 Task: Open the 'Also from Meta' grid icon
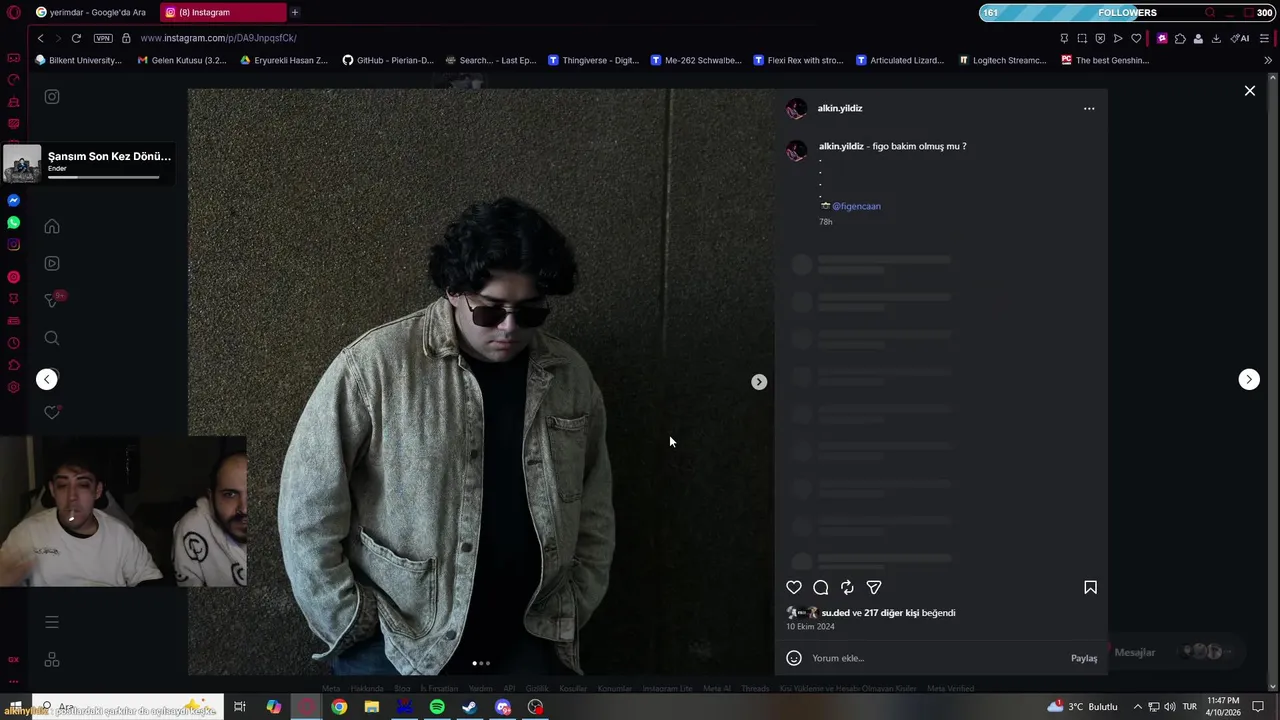(52, 660)
